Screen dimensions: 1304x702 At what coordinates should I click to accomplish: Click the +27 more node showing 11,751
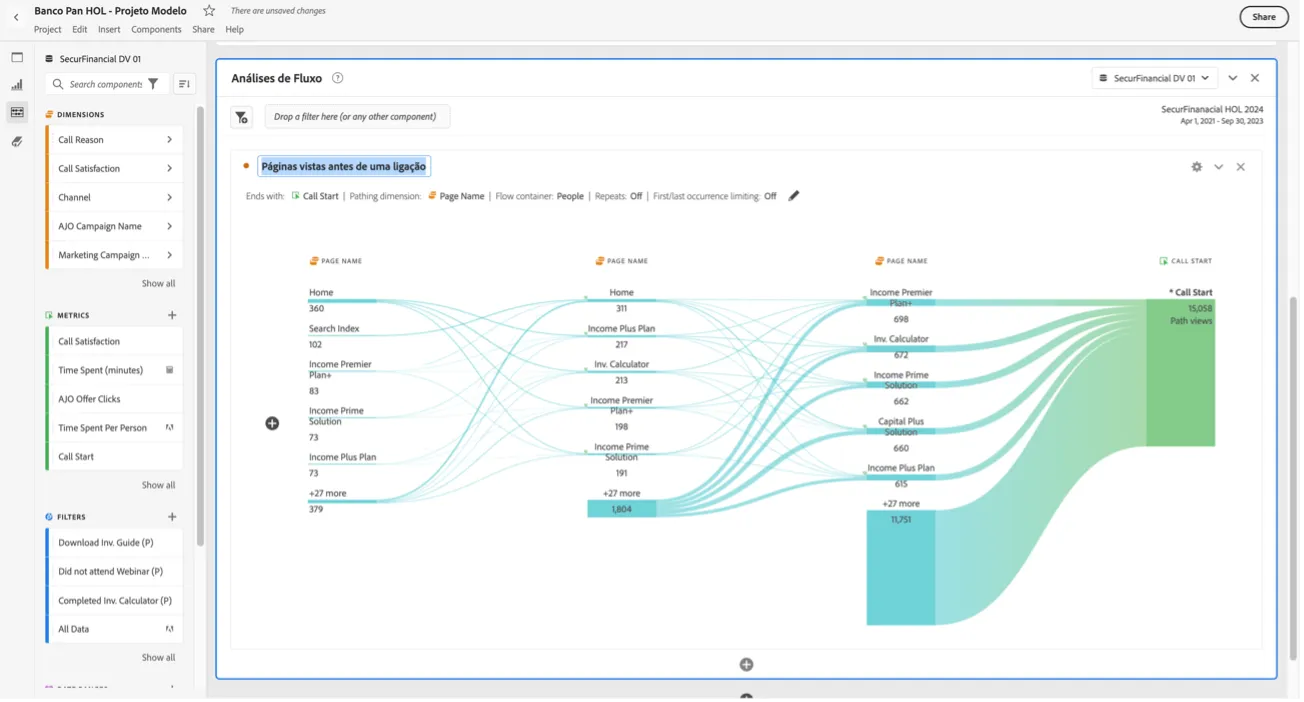click(x=901, y=568)
